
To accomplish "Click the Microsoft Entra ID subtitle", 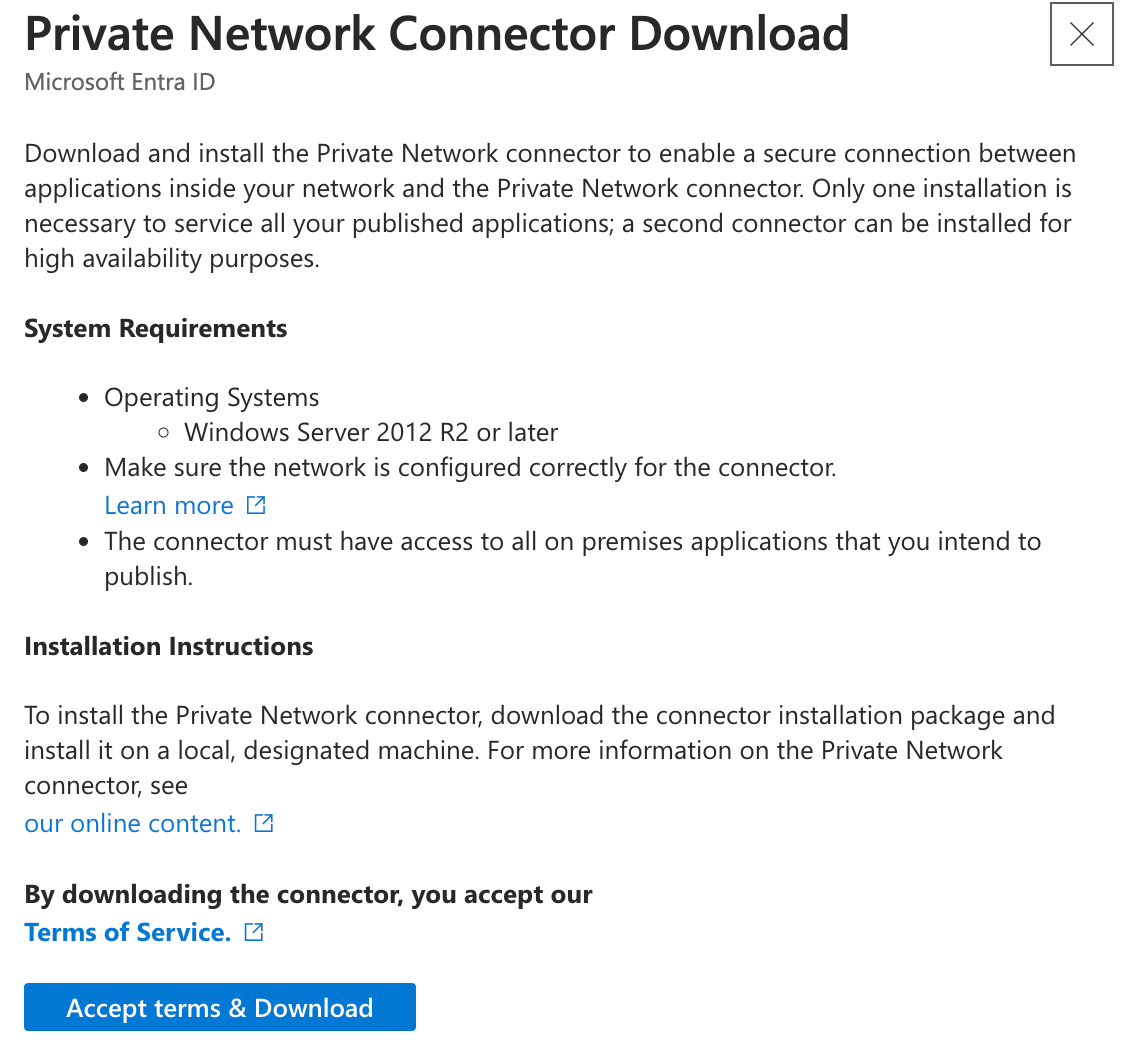I will click(x=119, y=82).
